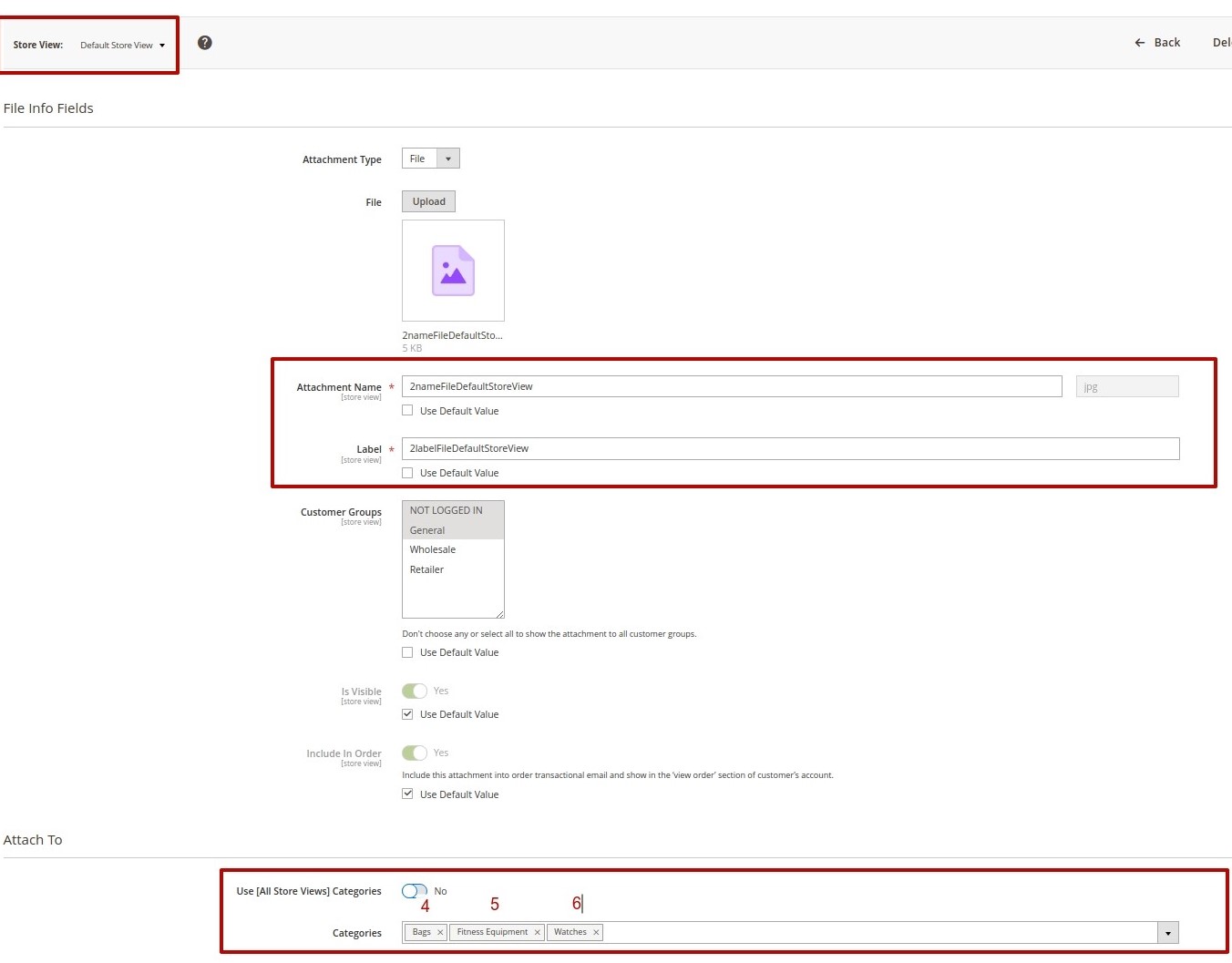Check Use Default Value for Attachment Name

pyautogui.click(x=407, y=411)
